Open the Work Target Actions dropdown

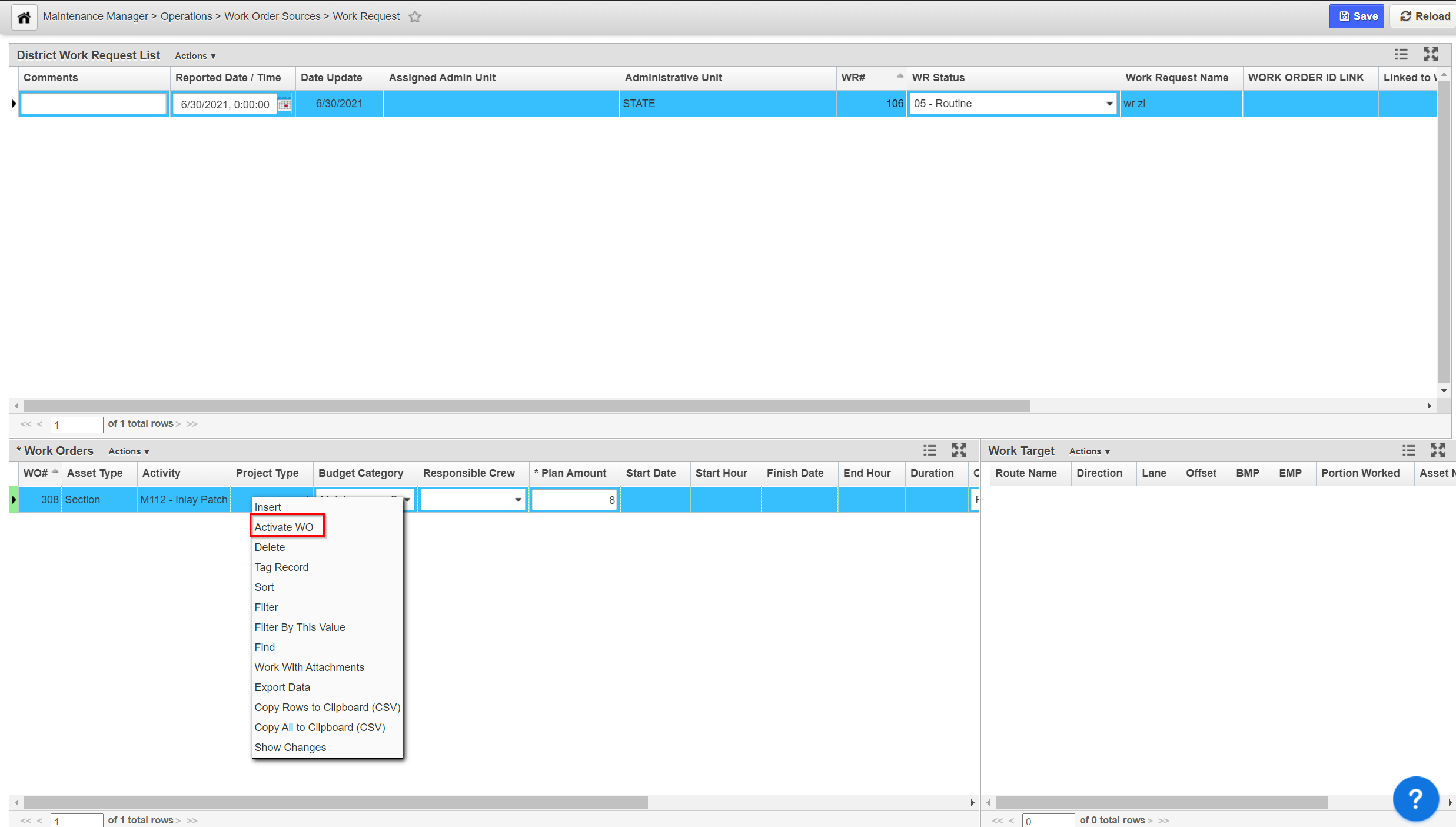1089,451
